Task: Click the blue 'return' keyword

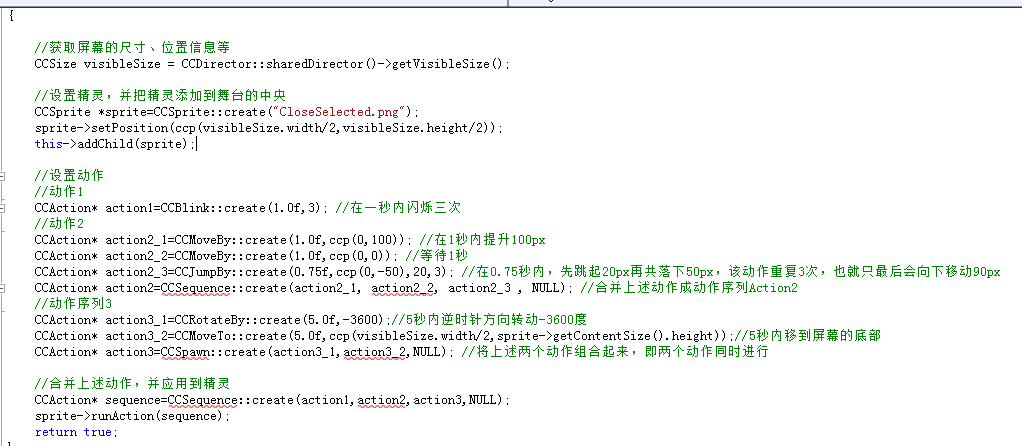Action: click(56, 432)
